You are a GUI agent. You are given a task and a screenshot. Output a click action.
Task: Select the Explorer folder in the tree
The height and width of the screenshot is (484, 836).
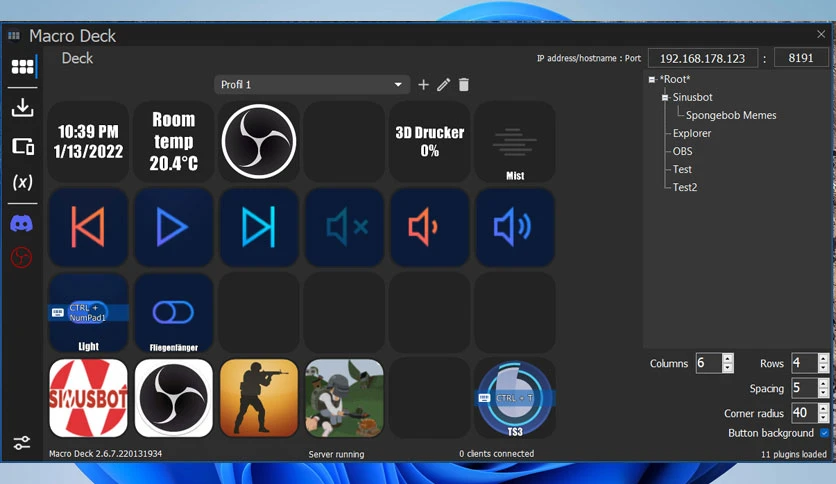tap(692, 133)
